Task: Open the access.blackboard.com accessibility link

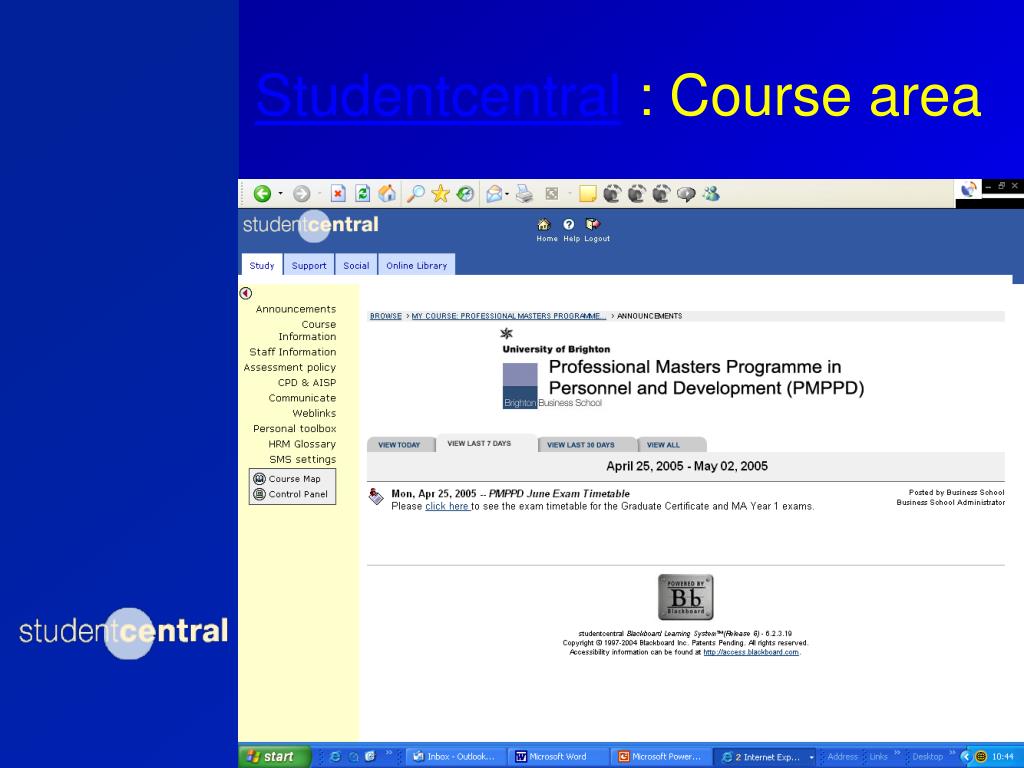Action: click(751, 652)
